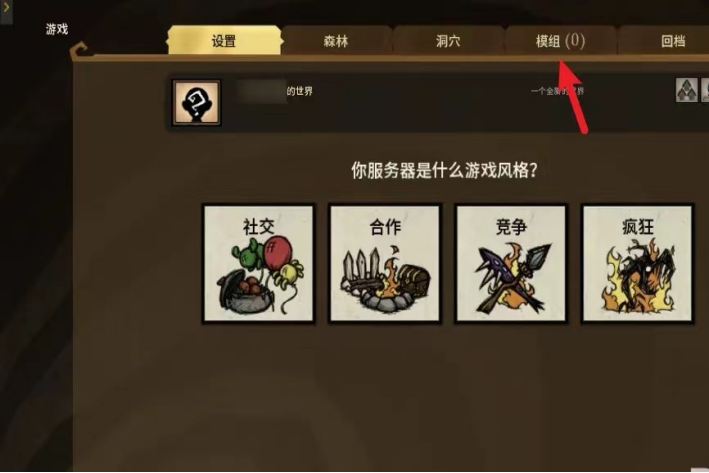Click the cut-off icon beside forest icon
709x473 pixels.
click(705, 90)
